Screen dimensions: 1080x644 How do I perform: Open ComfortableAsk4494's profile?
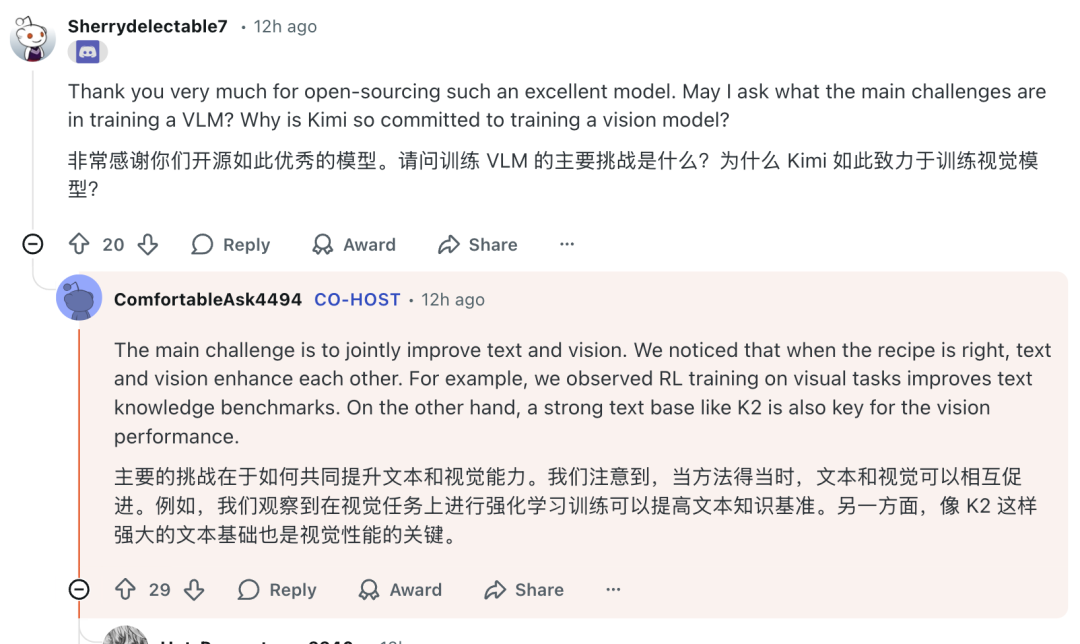208,299
